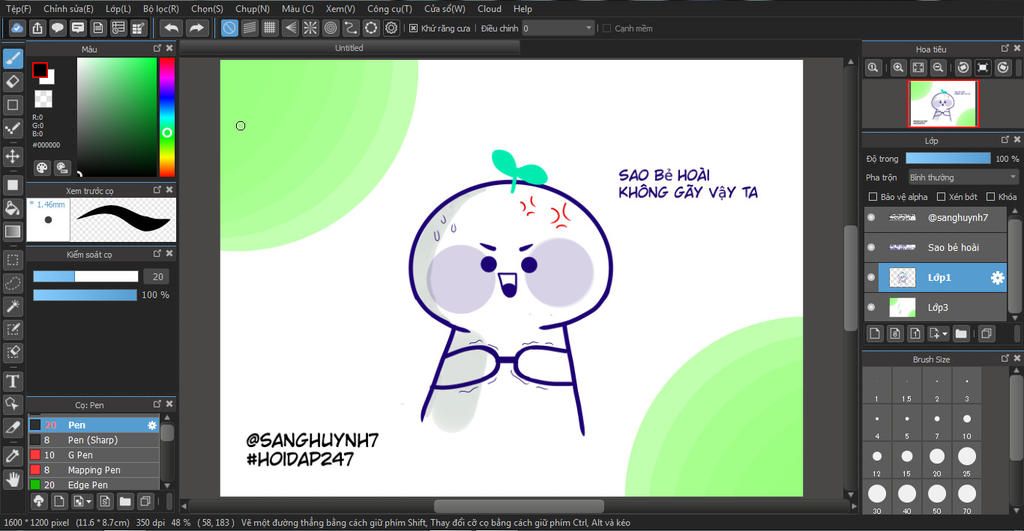
Task: Open Tệp(F) menu
Action: pyautogui.click(x=18, y=8)
